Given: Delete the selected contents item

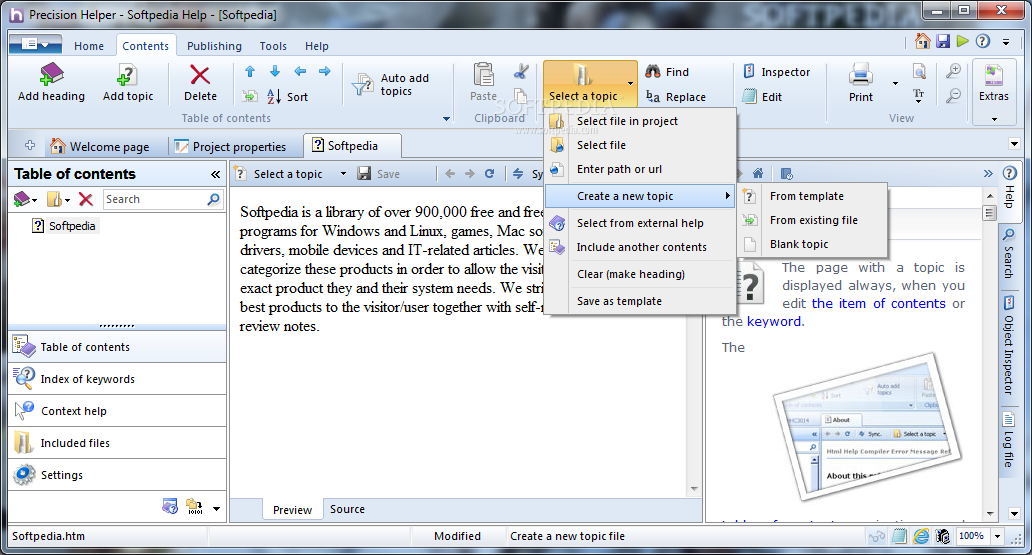Looking at the screenshot, I should (x=200, y=83).
